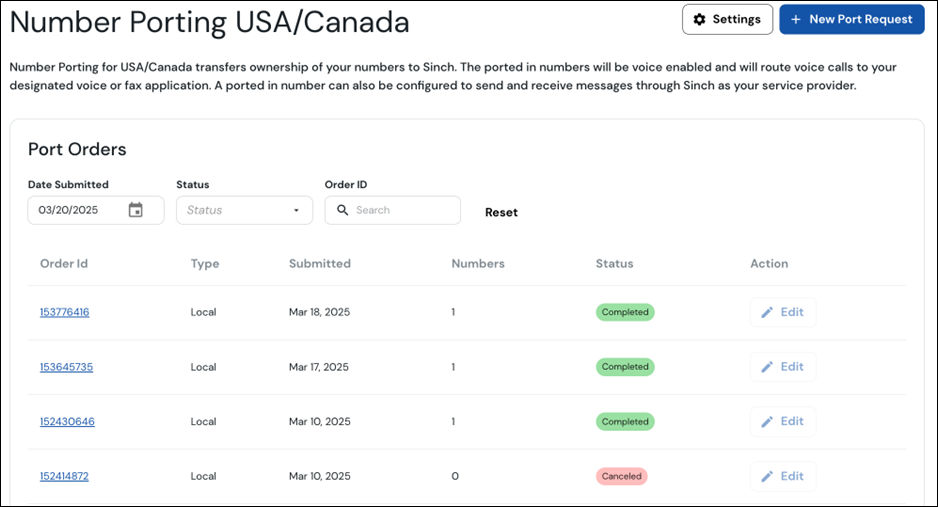Open the calendar picker icon
This screenshot has width=938, height=507.
(x=136, y=210)
